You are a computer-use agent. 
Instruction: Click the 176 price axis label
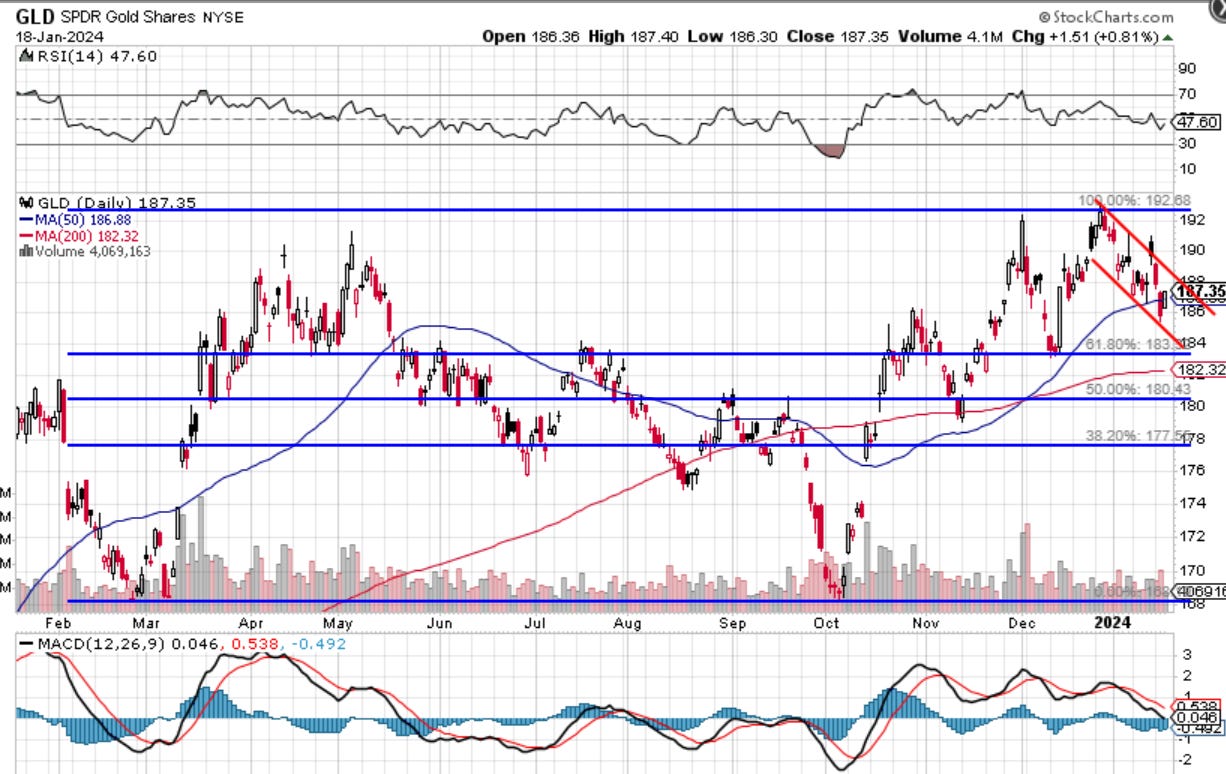point(1192,470)
